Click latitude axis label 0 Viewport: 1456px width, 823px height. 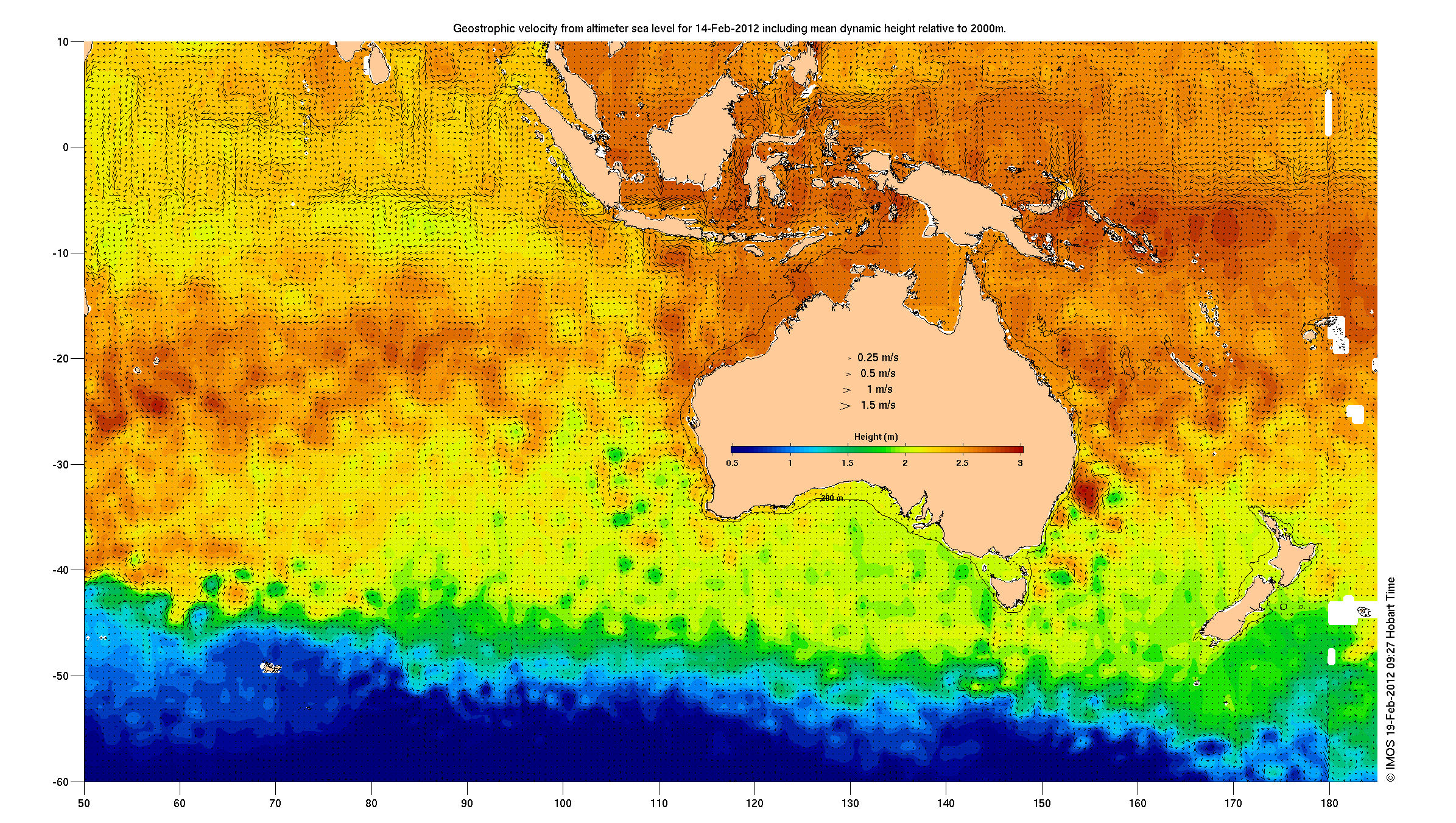[66, 147]
